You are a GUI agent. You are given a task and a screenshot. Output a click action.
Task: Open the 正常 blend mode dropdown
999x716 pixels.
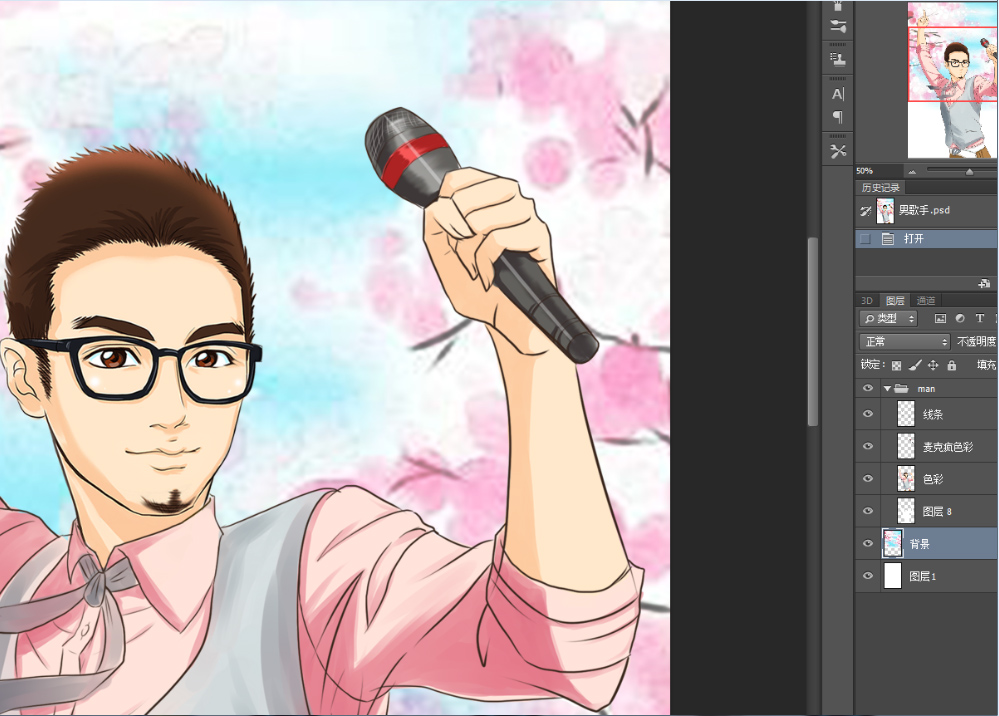click(905, 342)
